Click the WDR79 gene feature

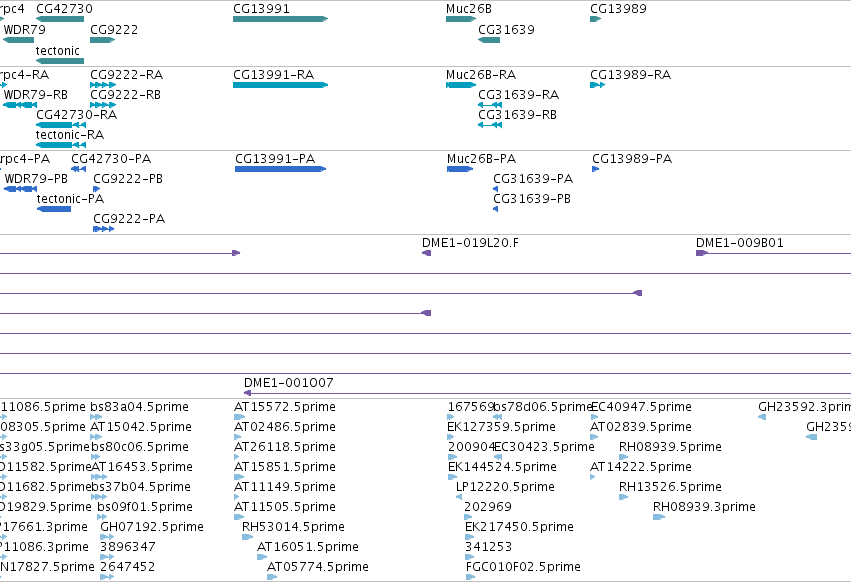click(18, 40)
